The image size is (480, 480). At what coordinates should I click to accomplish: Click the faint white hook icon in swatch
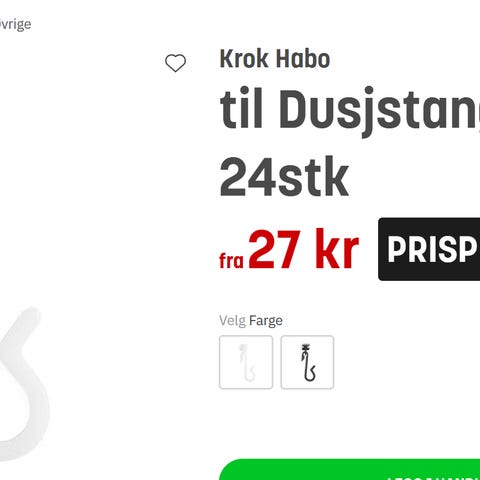247,363
